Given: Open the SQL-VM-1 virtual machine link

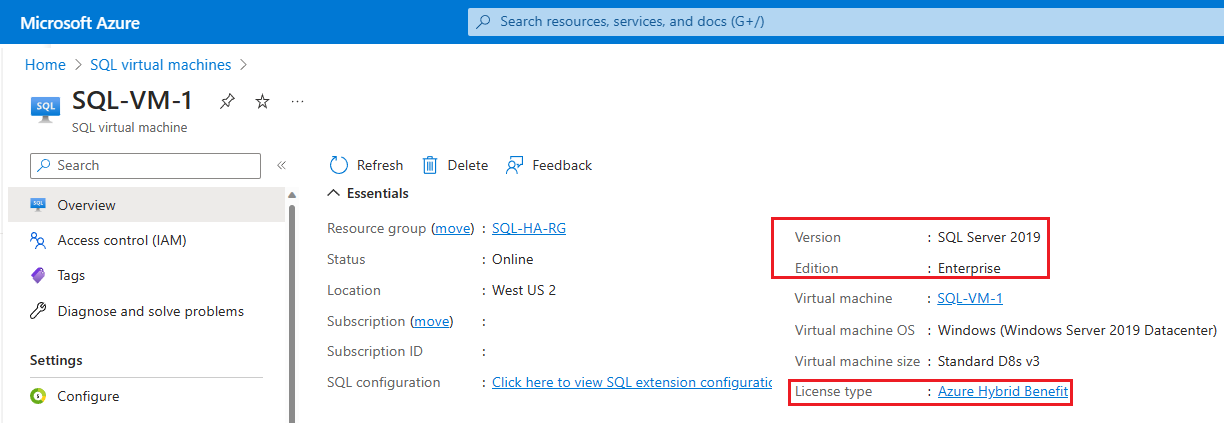Looking at the screenshot, I should click(x=970, y=298).
